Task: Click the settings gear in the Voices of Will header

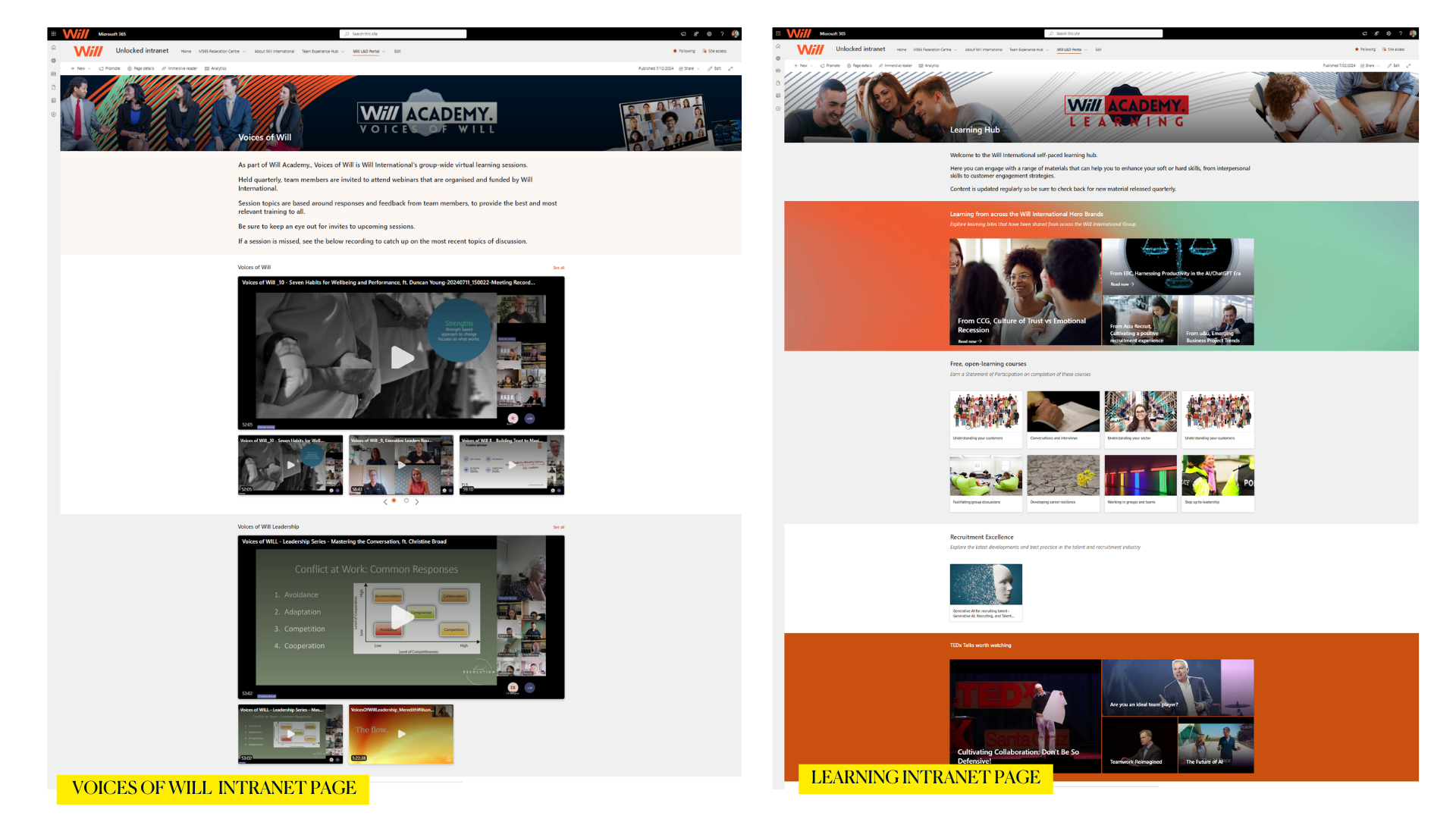Action: tap(710, 34)
